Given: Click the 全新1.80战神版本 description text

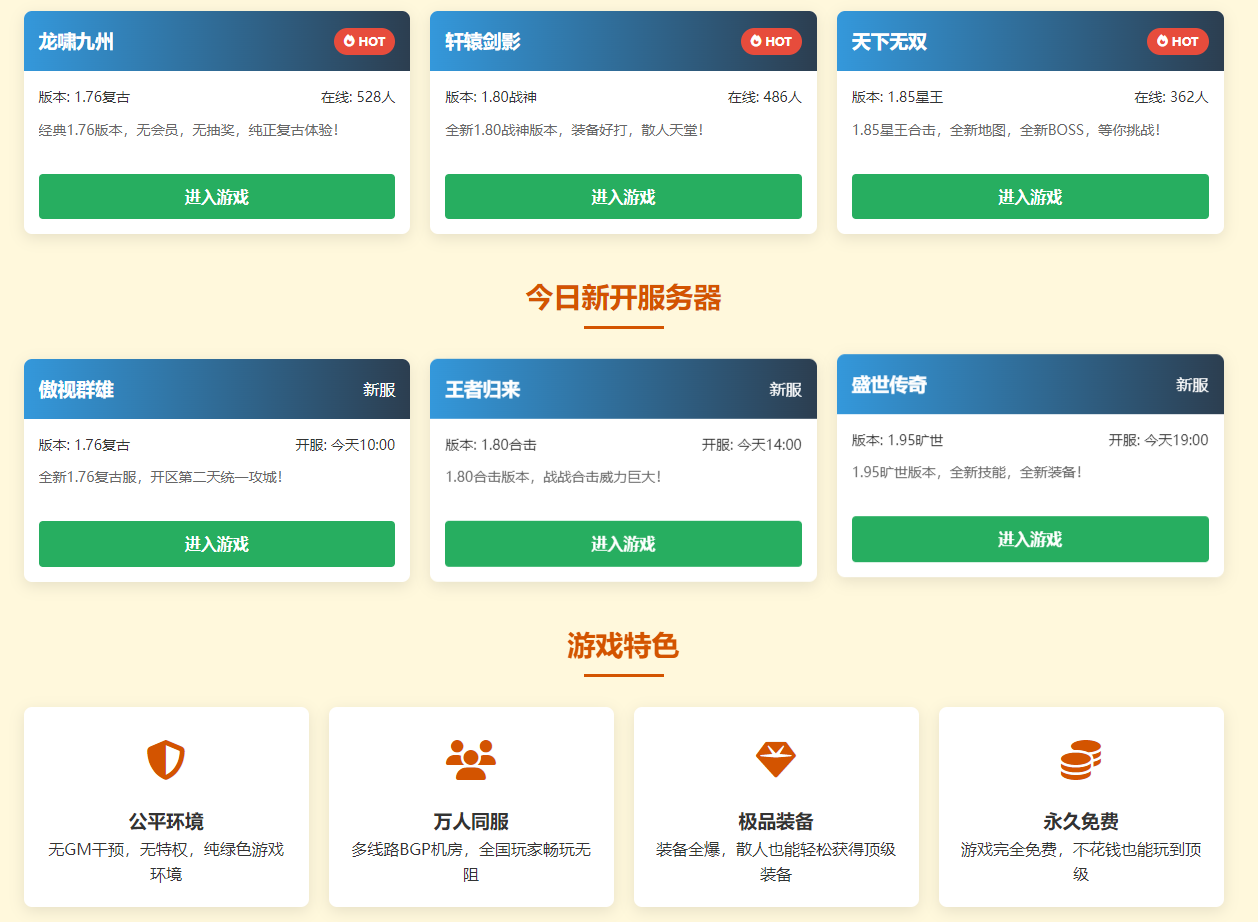Looking at the screenshot, I should click(x=575, y=130).
